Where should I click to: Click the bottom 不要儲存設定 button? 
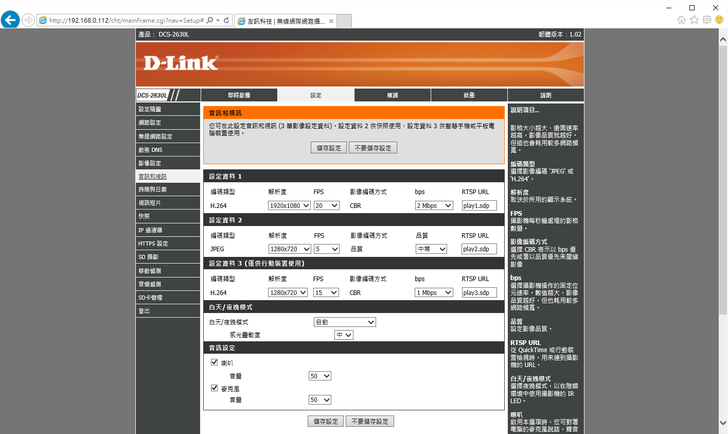[x=372, y=422]
